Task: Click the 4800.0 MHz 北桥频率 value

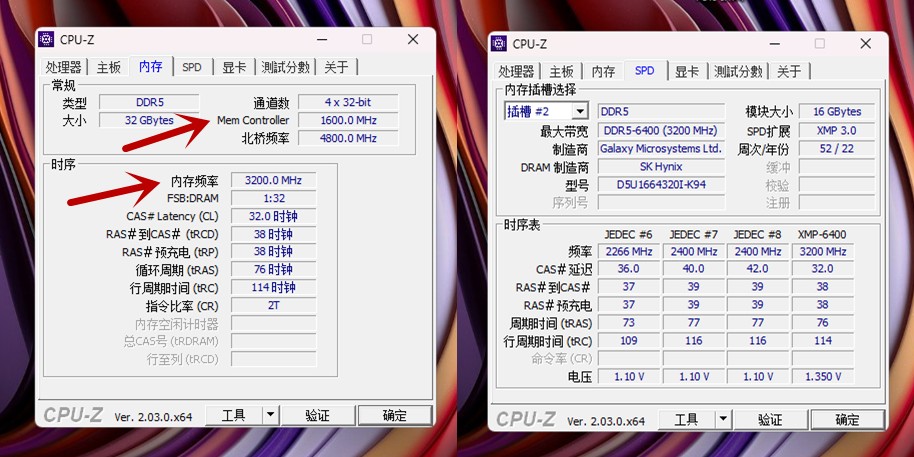Action: point(348,138)
